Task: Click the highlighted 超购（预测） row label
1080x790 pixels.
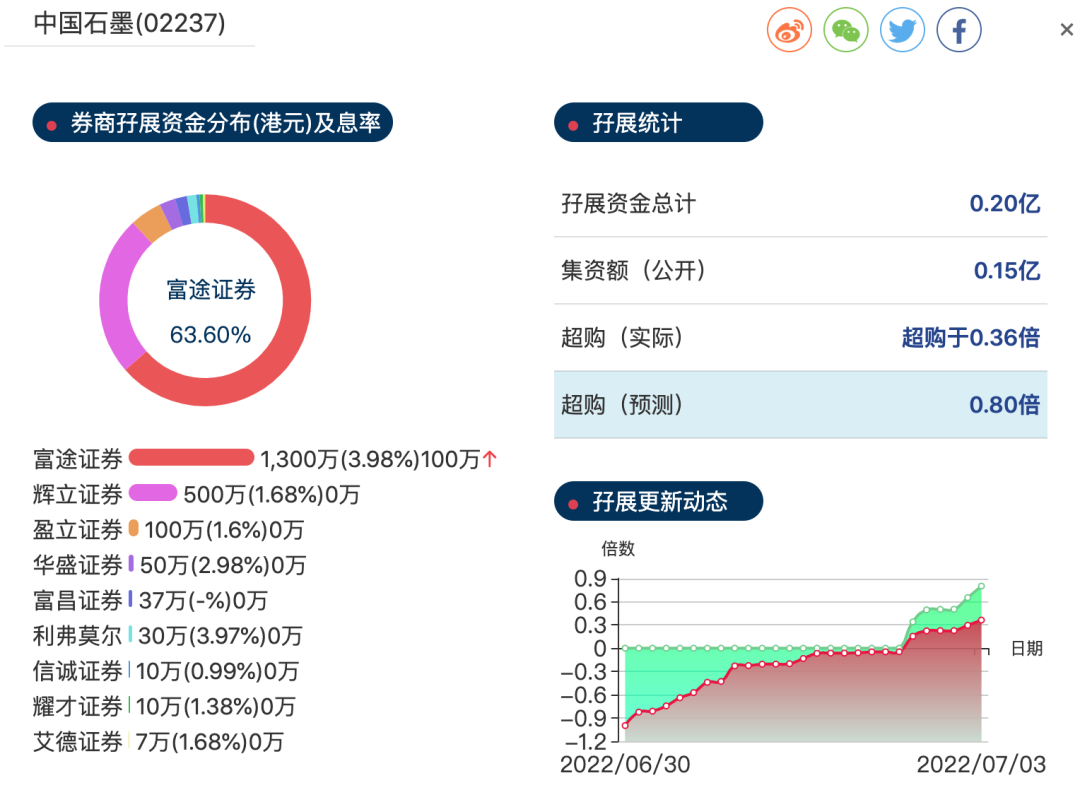Action: tap(623, 404)
